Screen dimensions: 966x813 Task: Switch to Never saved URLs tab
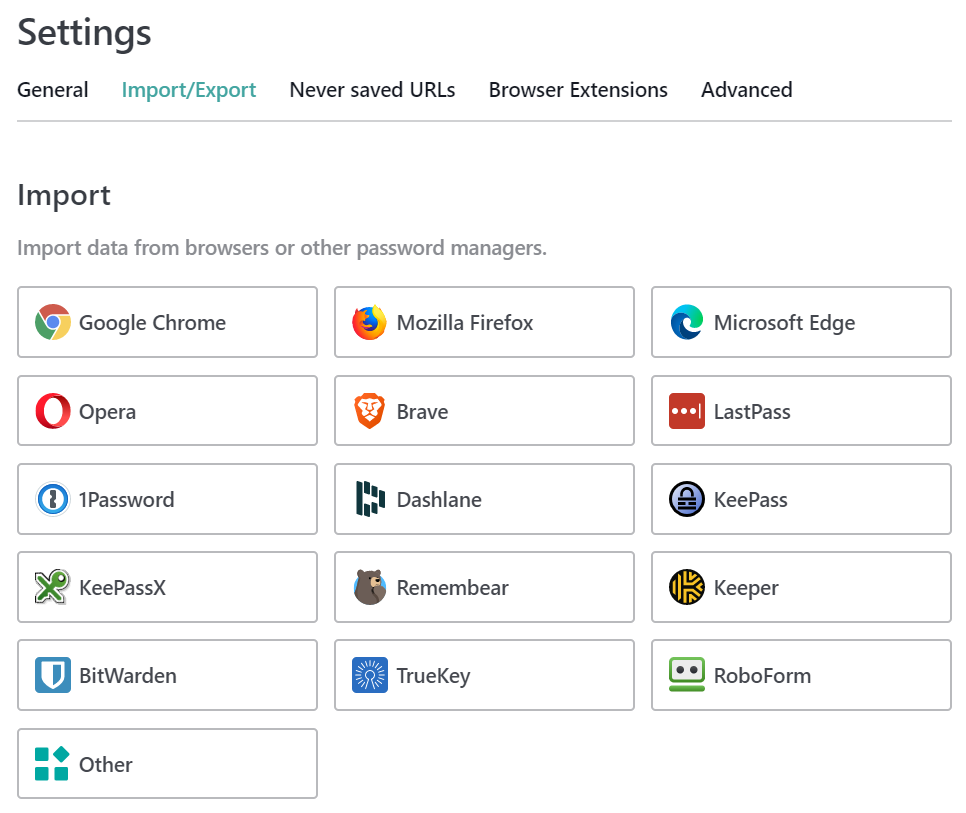pos(372,90)
